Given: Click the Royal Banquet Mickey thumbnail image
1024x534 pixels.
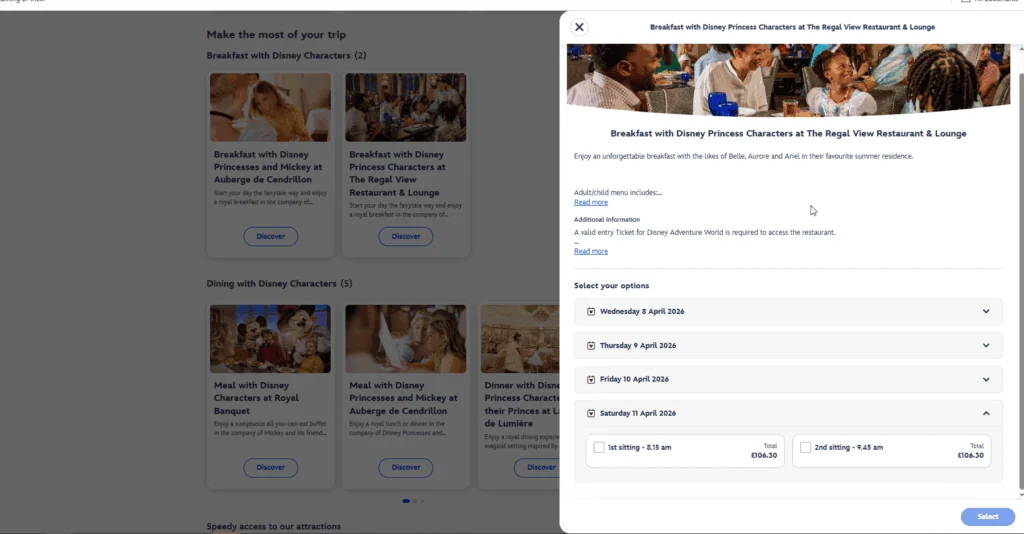Looking at the screenshot, I should (x=270, y=339).
